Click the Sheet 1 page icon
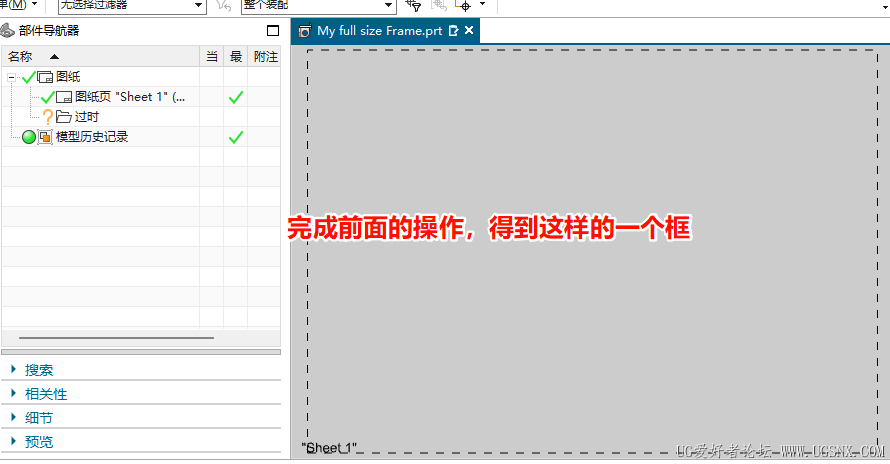This screenshot has height=464, width=890. [64, 97]
